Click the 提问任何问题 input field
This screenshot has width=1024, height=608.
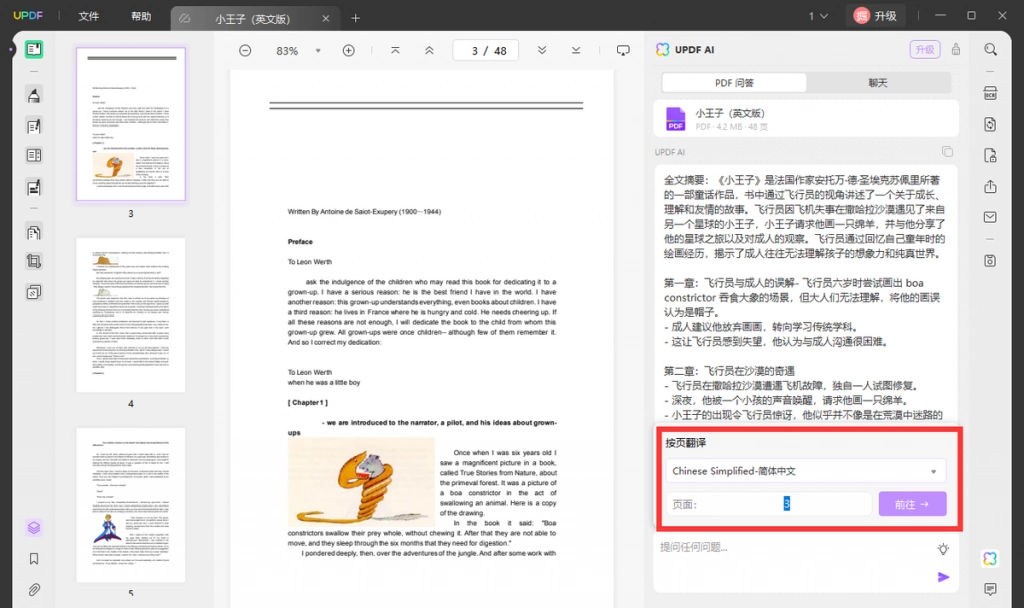(x=793, y=547)
